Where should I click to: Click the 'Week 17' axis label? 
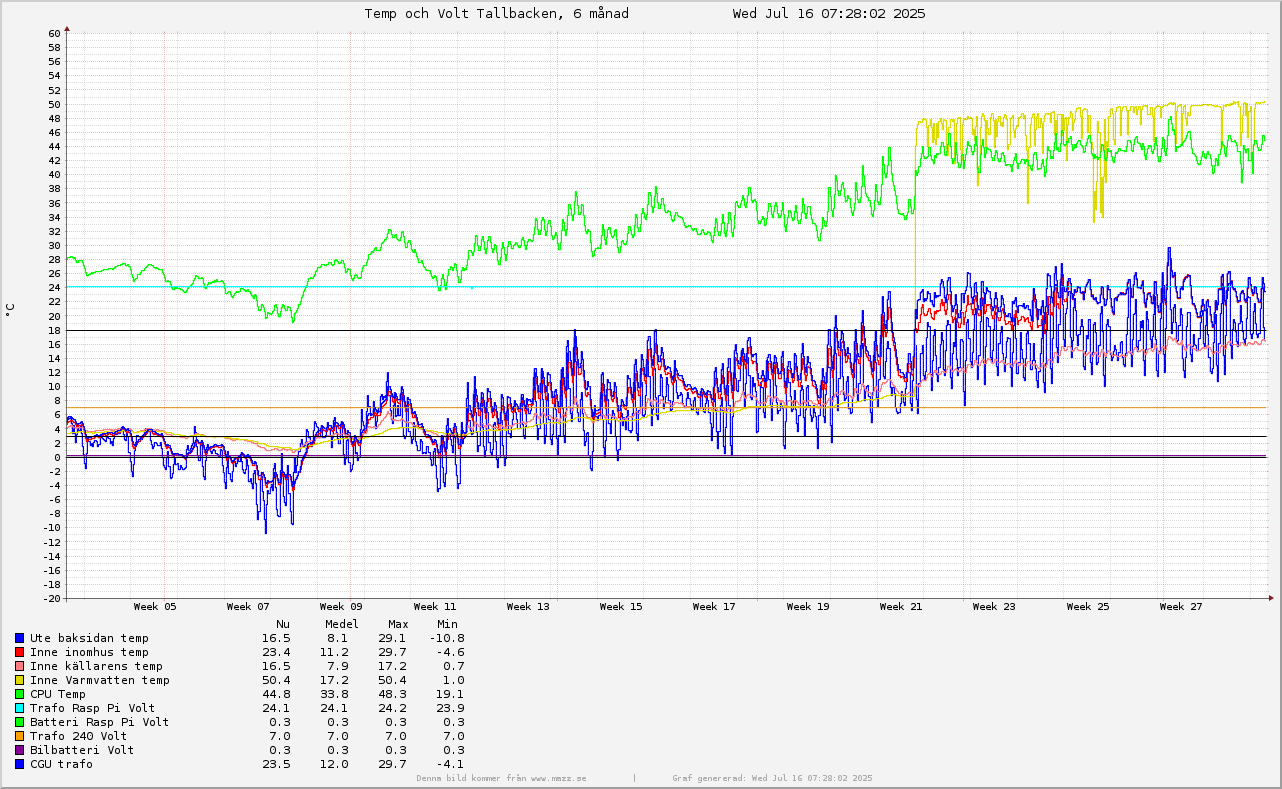pyautogui.click(x=714, y=607)
